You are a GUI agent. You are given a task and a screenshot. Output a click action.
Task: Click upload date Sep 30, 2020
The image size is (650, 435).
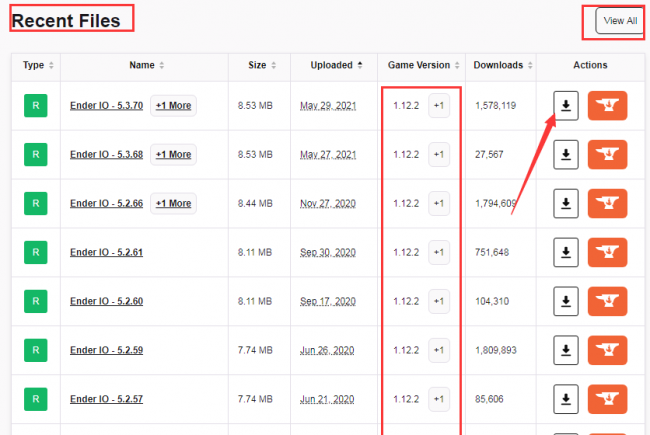click(328, 253)
